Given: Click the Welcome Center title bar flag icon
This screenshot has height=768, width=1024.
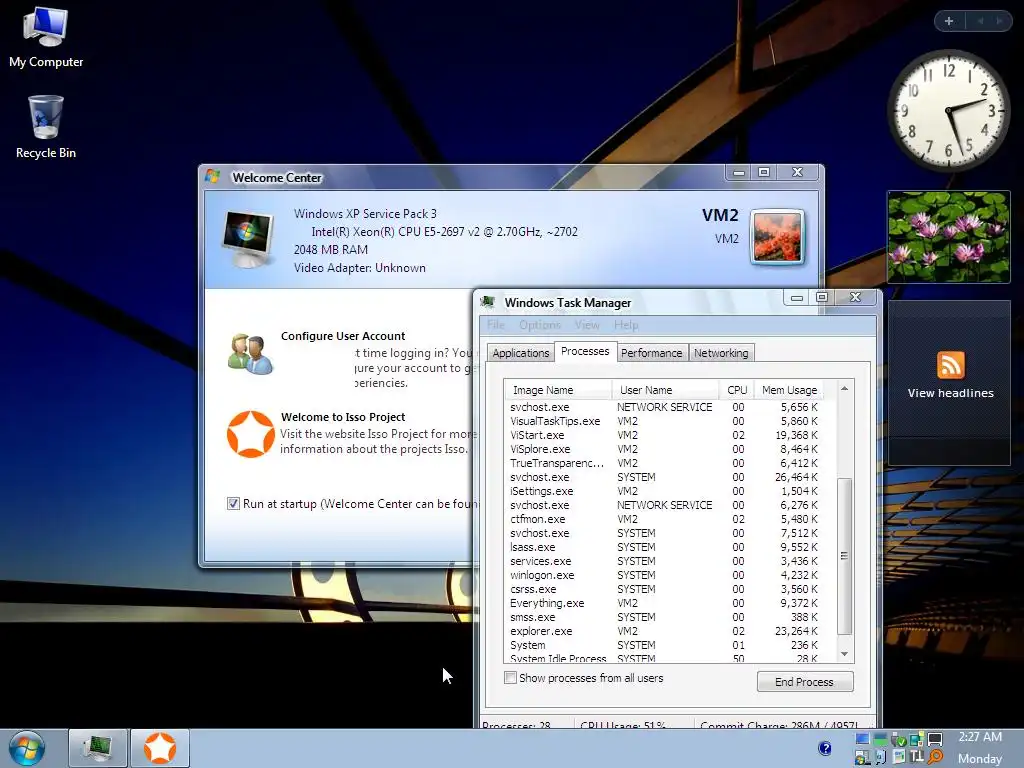Looking at the screenshot, I should pos(213,176).
